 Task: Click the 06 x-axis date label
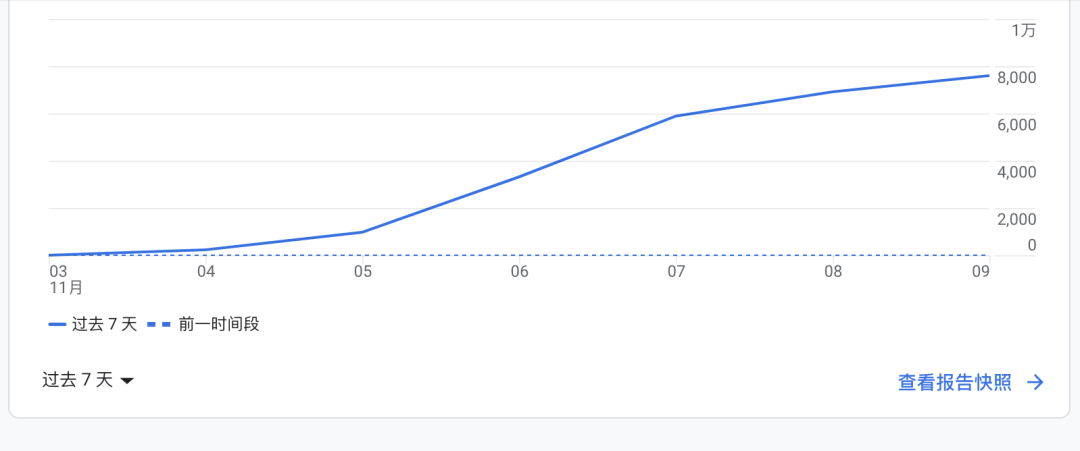[519, 271]
